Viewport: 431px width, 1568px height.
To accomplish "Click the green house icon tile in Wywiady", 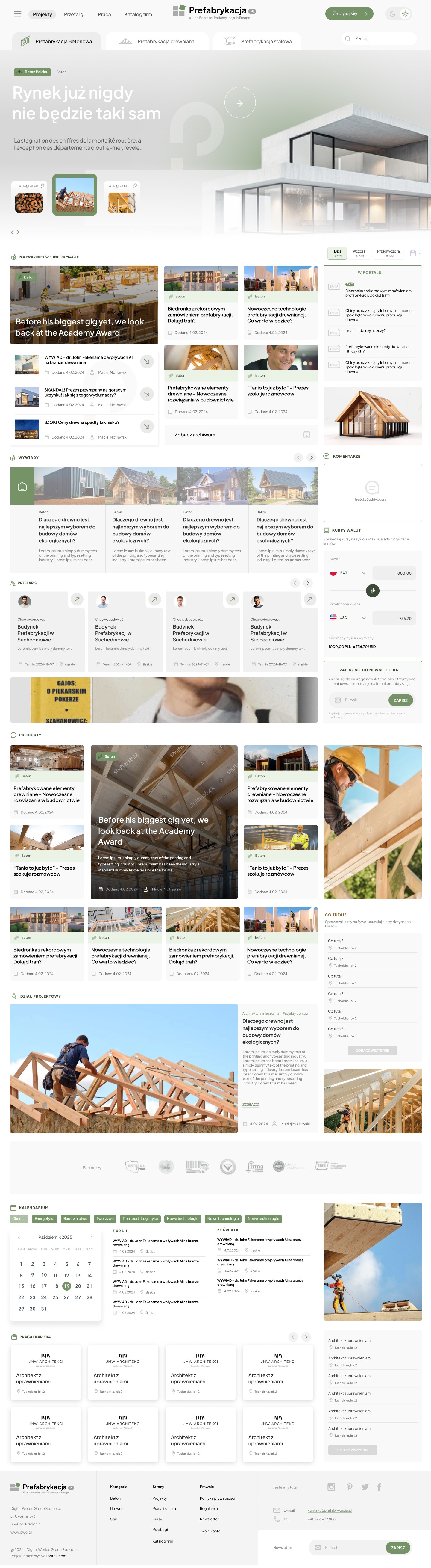I will (22, 486).
